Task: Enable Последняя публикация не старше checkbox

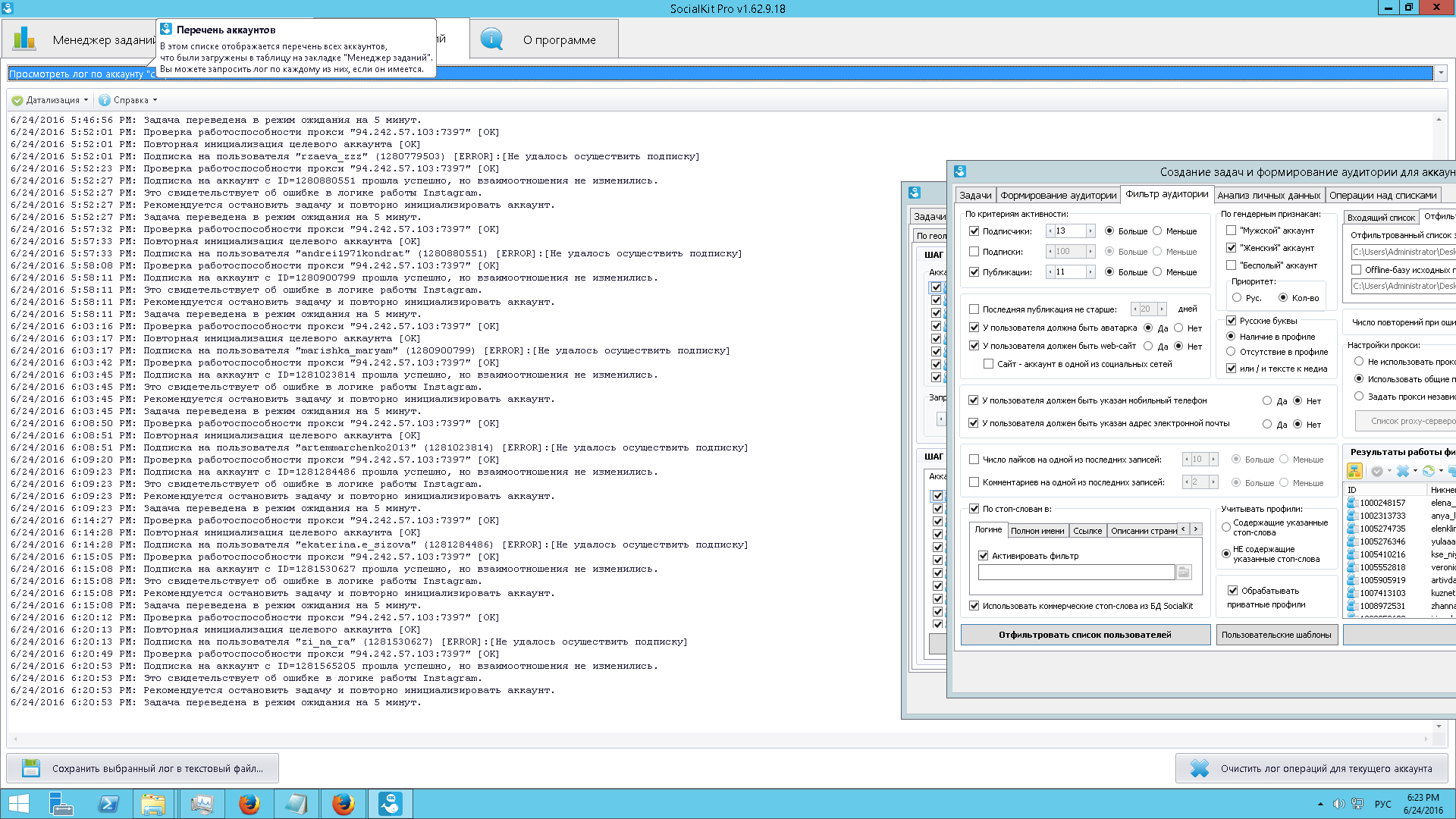Action: click(x=974, y=309)
